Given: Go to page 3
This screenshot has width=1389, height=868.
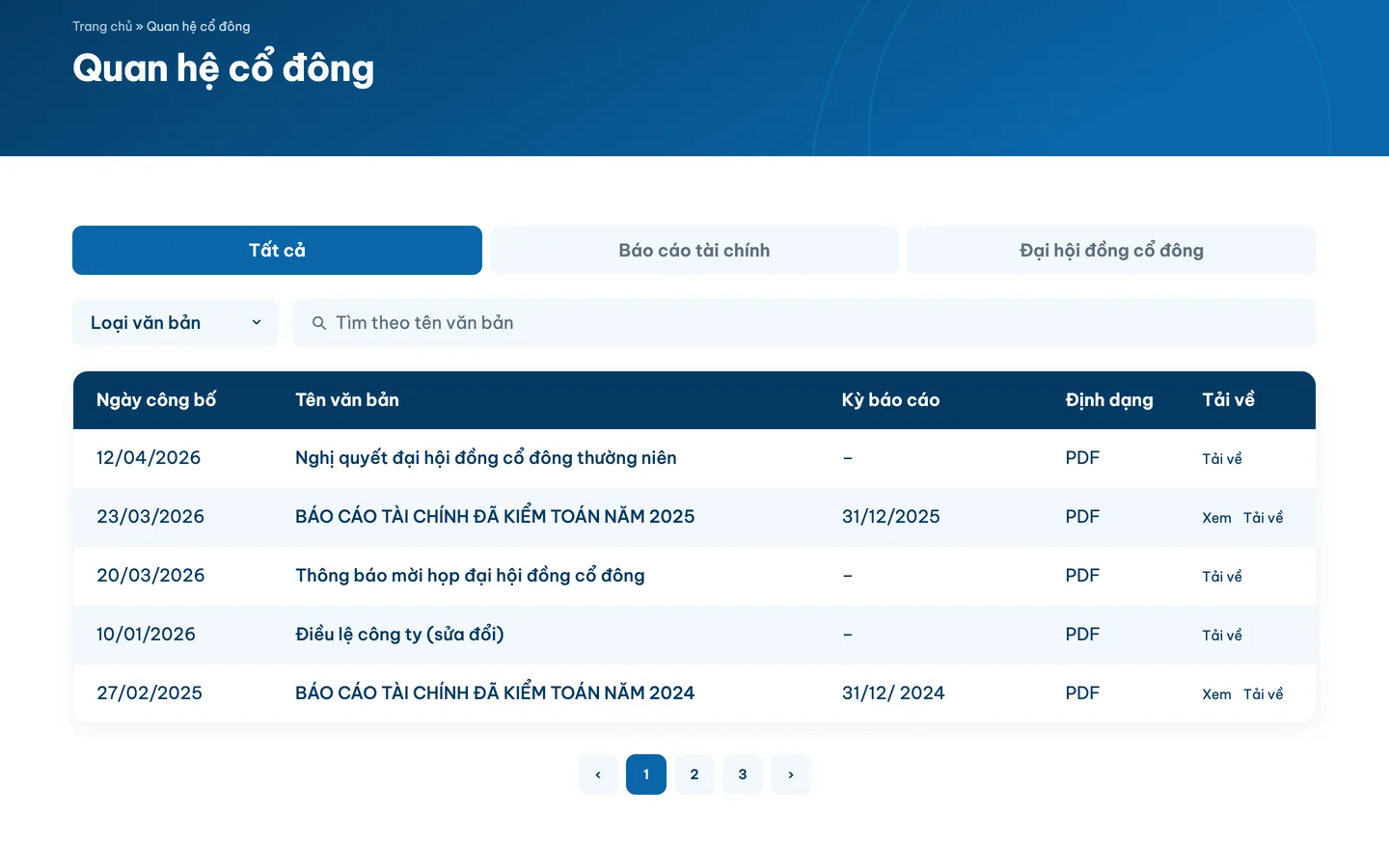Looking at the screenshot, I should click(743, 774).
